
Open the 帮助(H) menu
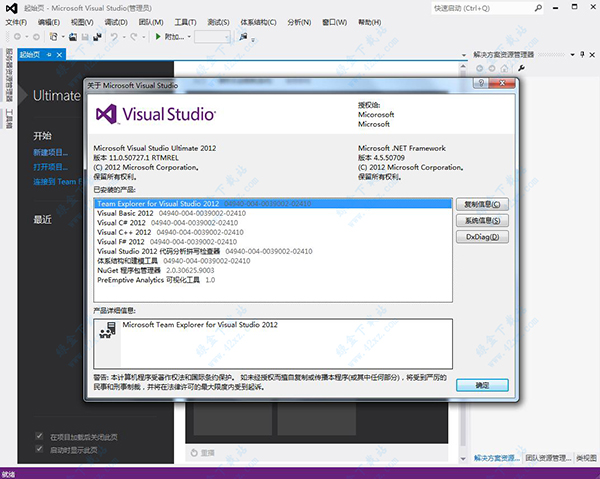point(369,22)
